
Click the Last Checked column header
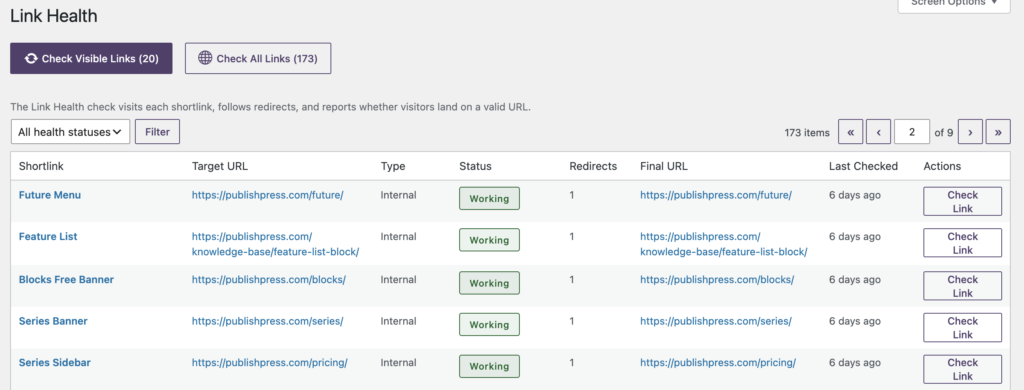click(863, 166)
